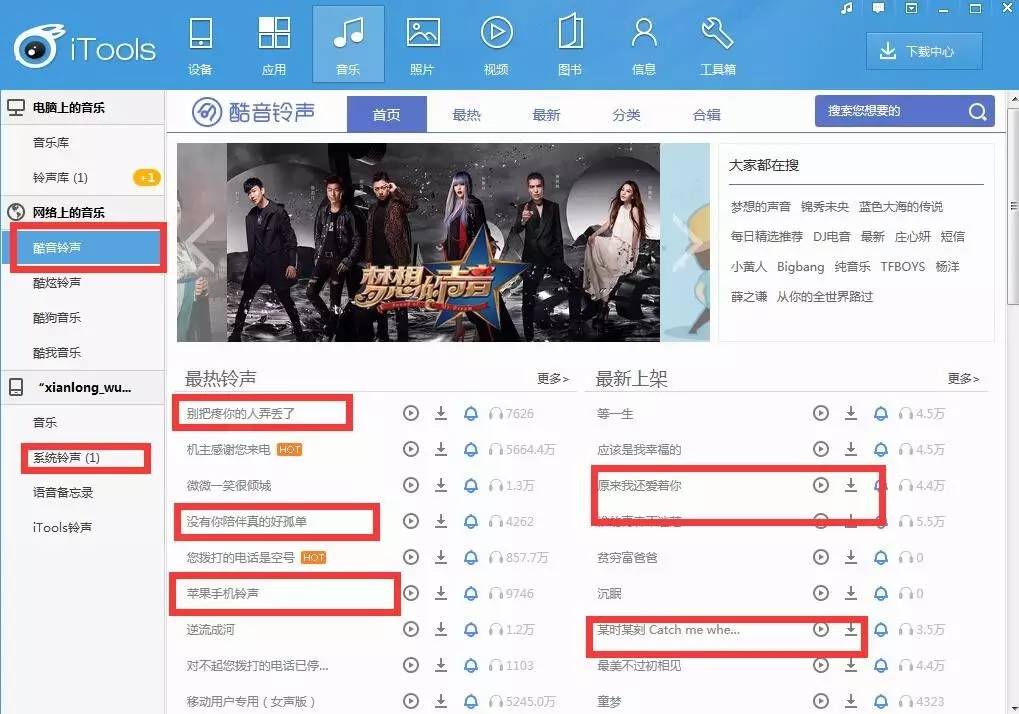Screen dimensions: 1019x714
Task: Play 等一生 ringtone
Action: 821,413
